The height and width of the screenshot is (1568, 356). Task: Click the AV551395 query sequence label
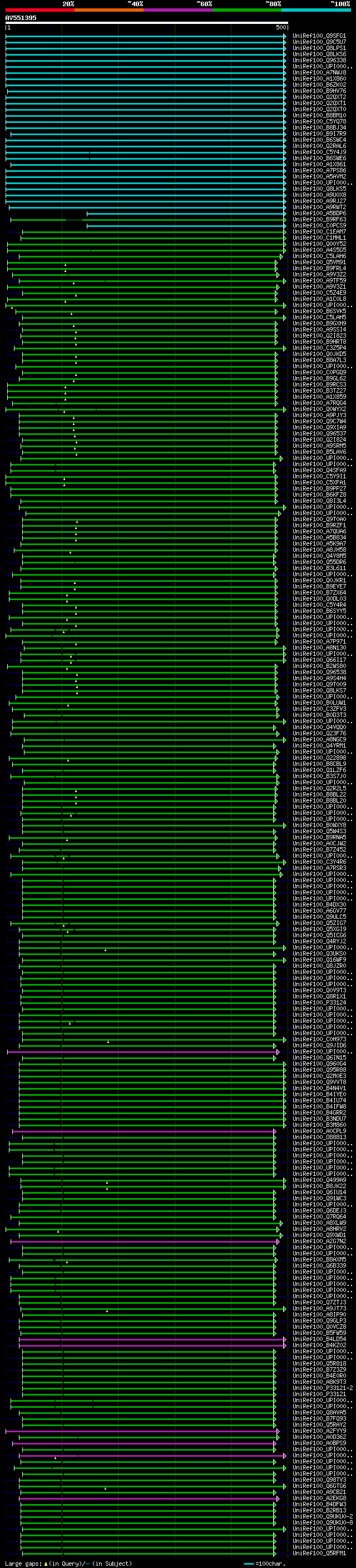21,18
